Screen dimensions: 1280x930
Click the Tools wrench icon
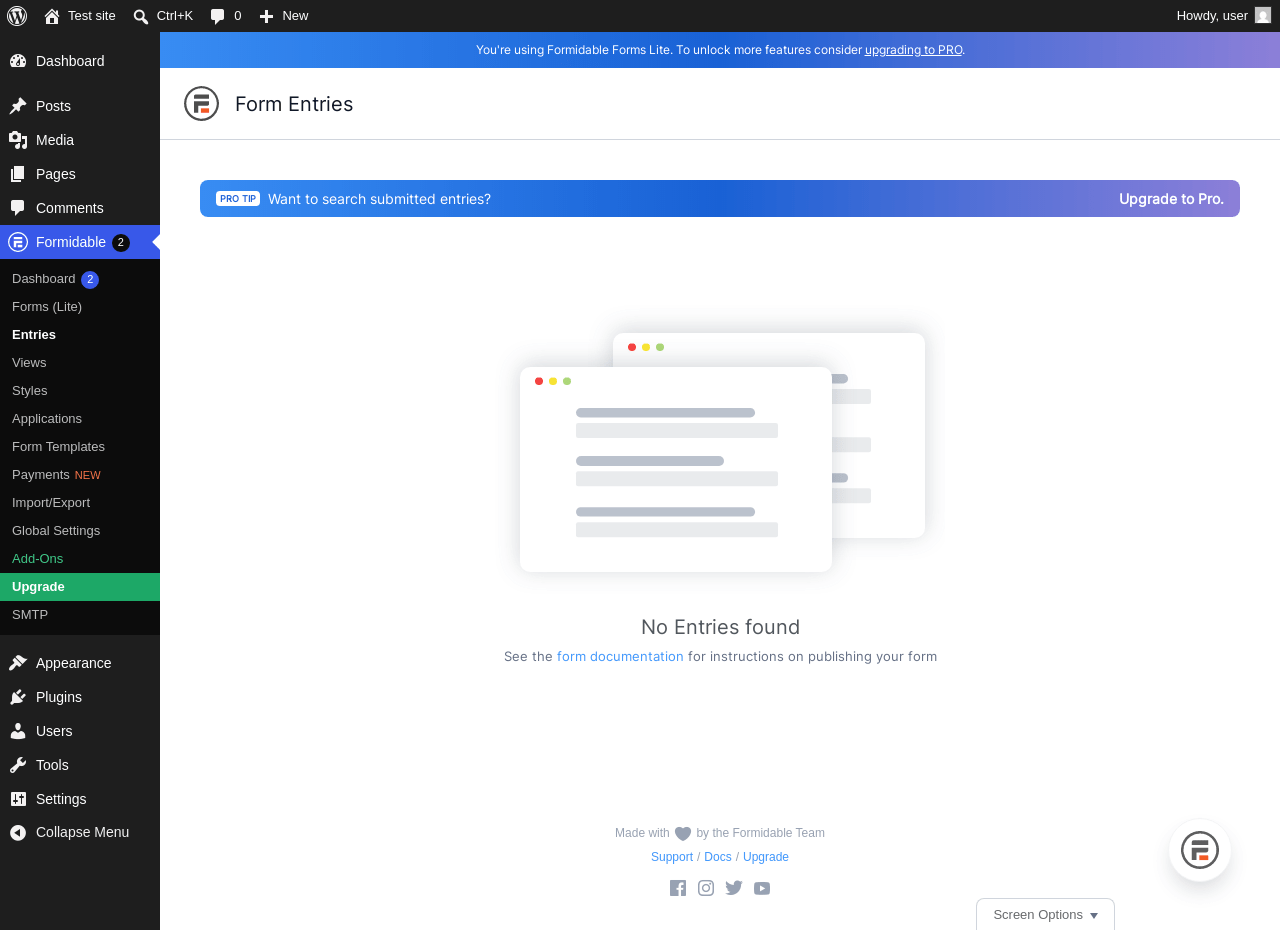coord(18,765)
